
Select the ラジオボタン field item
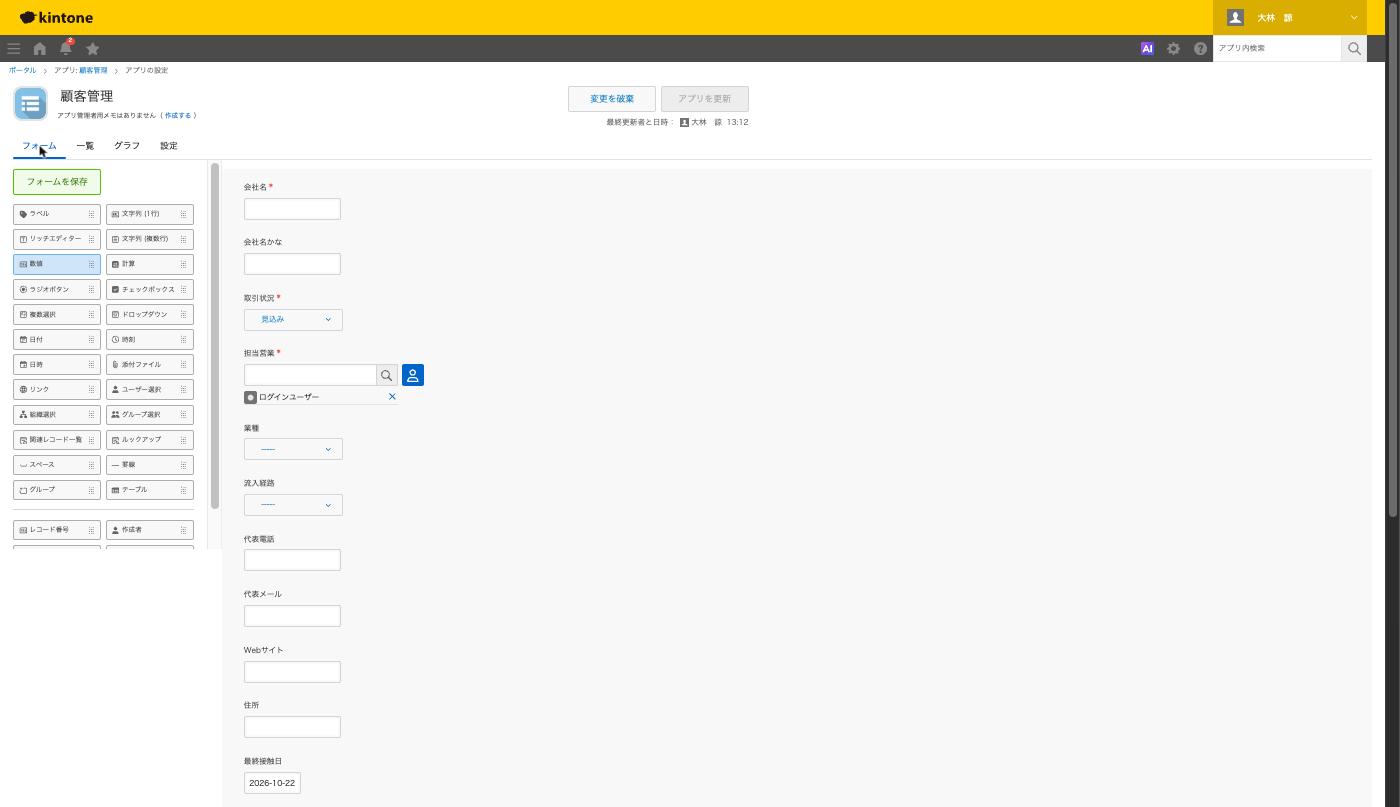[x=57, y=289]
